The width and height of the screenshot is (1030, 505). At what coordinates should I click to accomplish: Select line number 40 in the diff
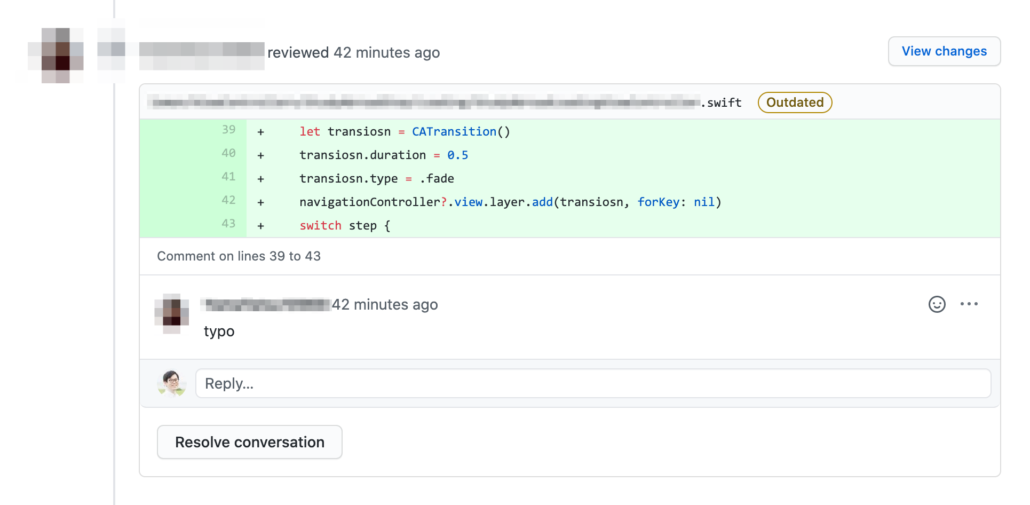[x=228, y=155]
